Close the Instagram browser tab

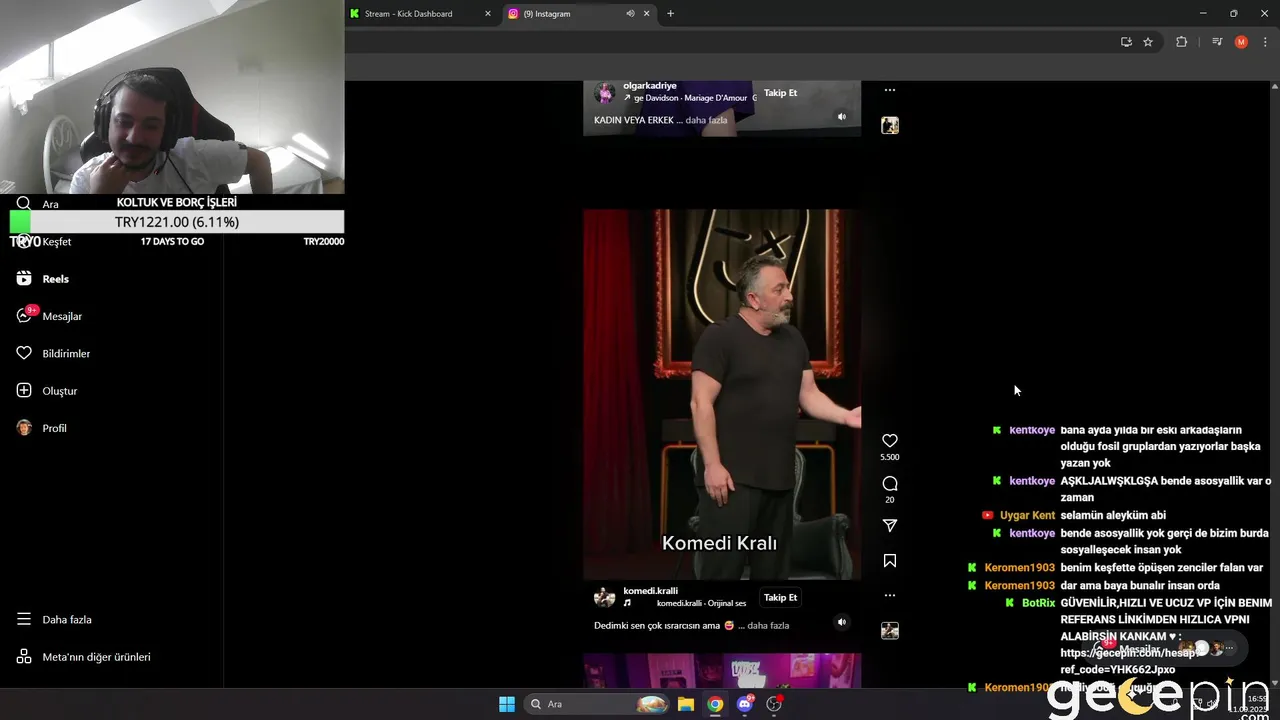tap(647, 14)
